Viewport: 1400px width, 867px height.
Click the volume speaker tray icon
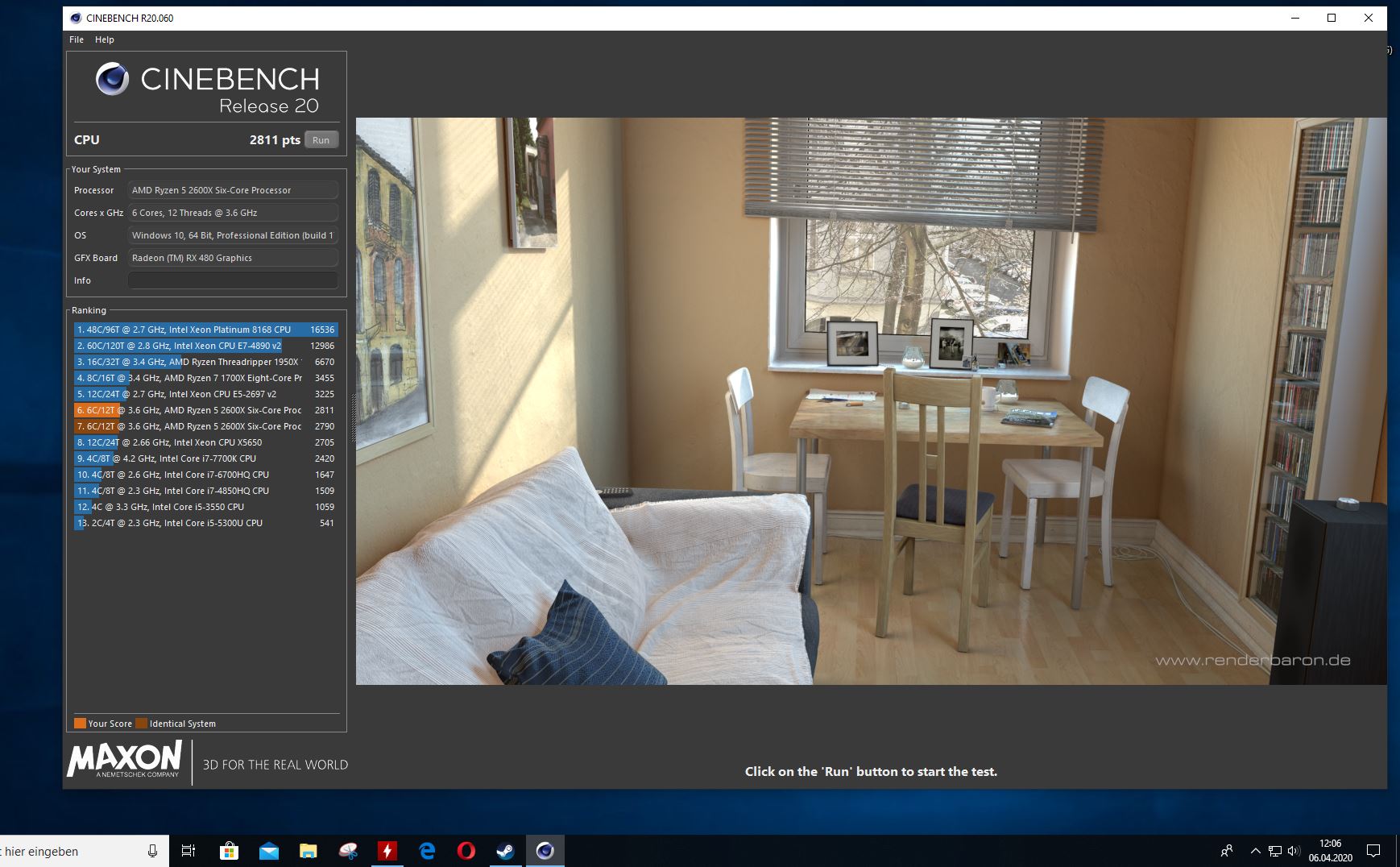[1294, 851]
